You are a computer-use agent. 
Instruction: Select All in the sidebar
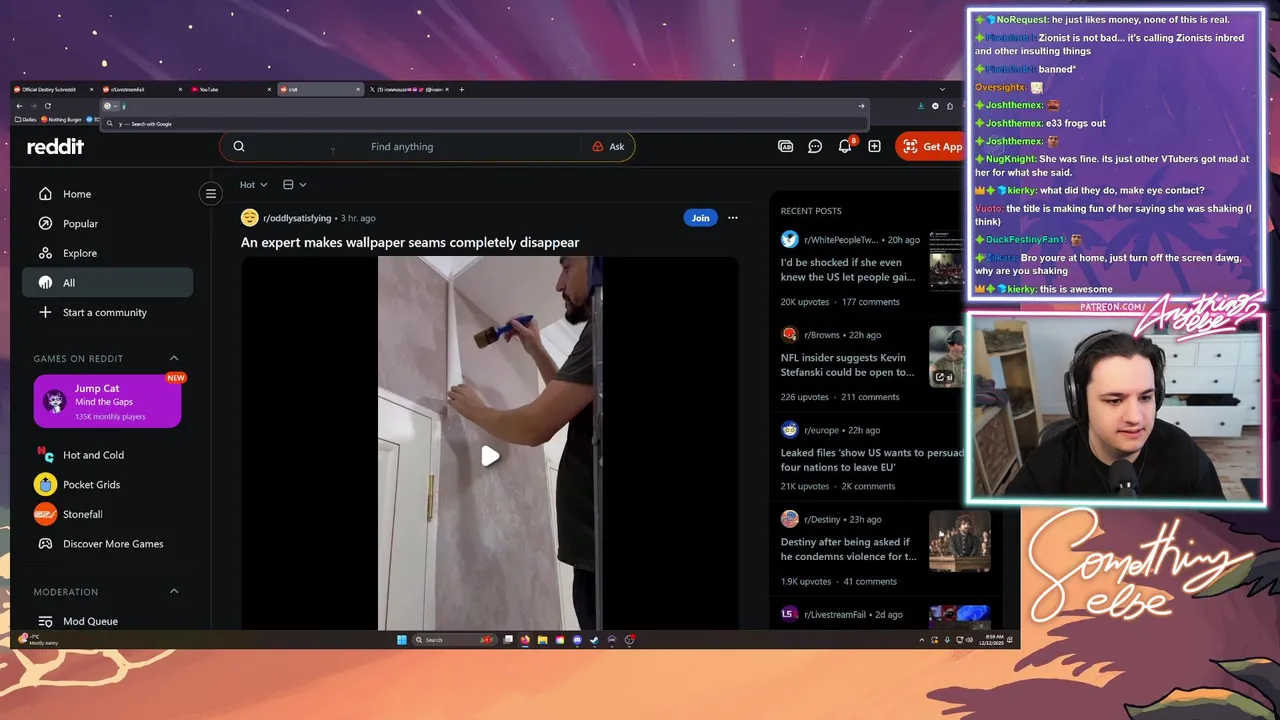coord(107,283)
